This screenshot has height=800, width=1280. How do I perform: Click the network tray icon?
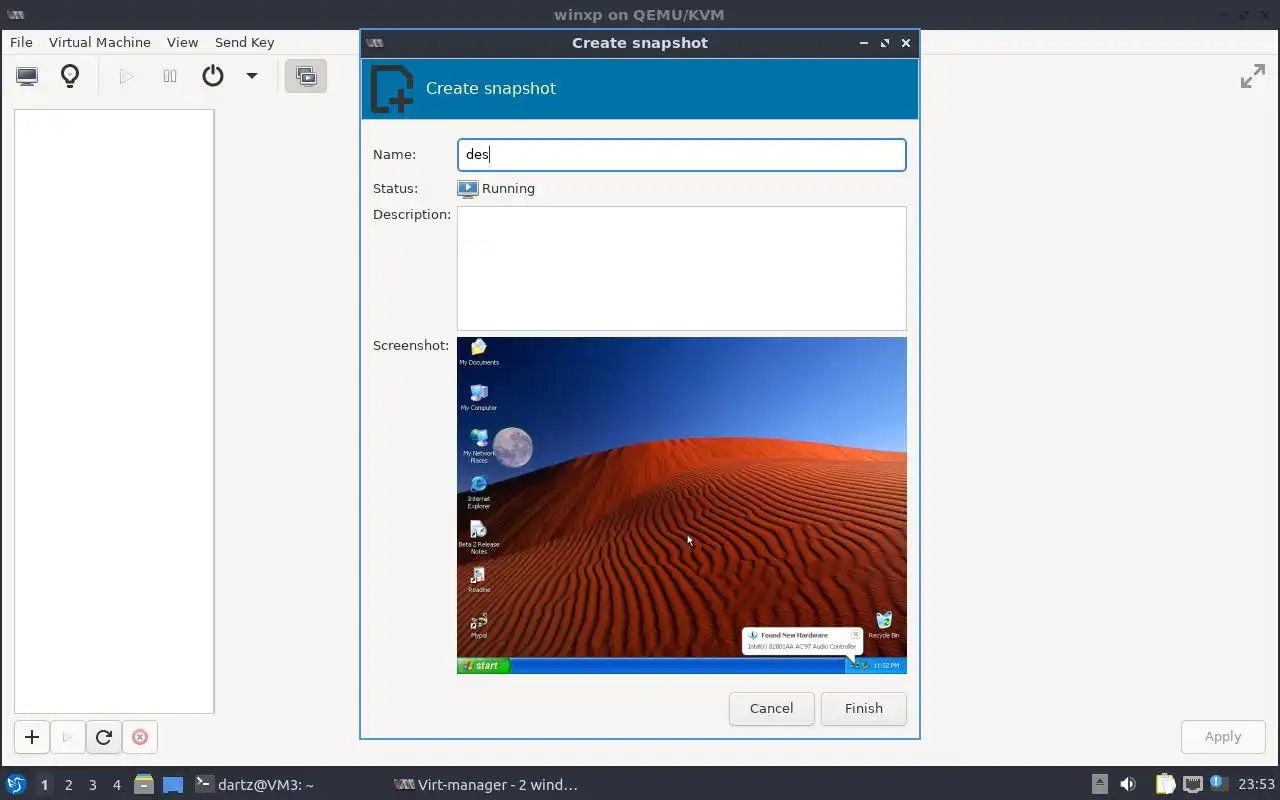(x=1192, y=785)
